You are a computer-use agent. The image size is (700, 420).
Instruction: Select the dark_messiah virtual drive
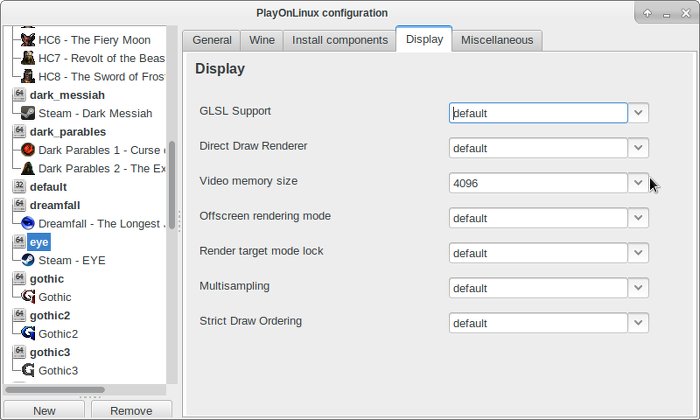point(67,95)
